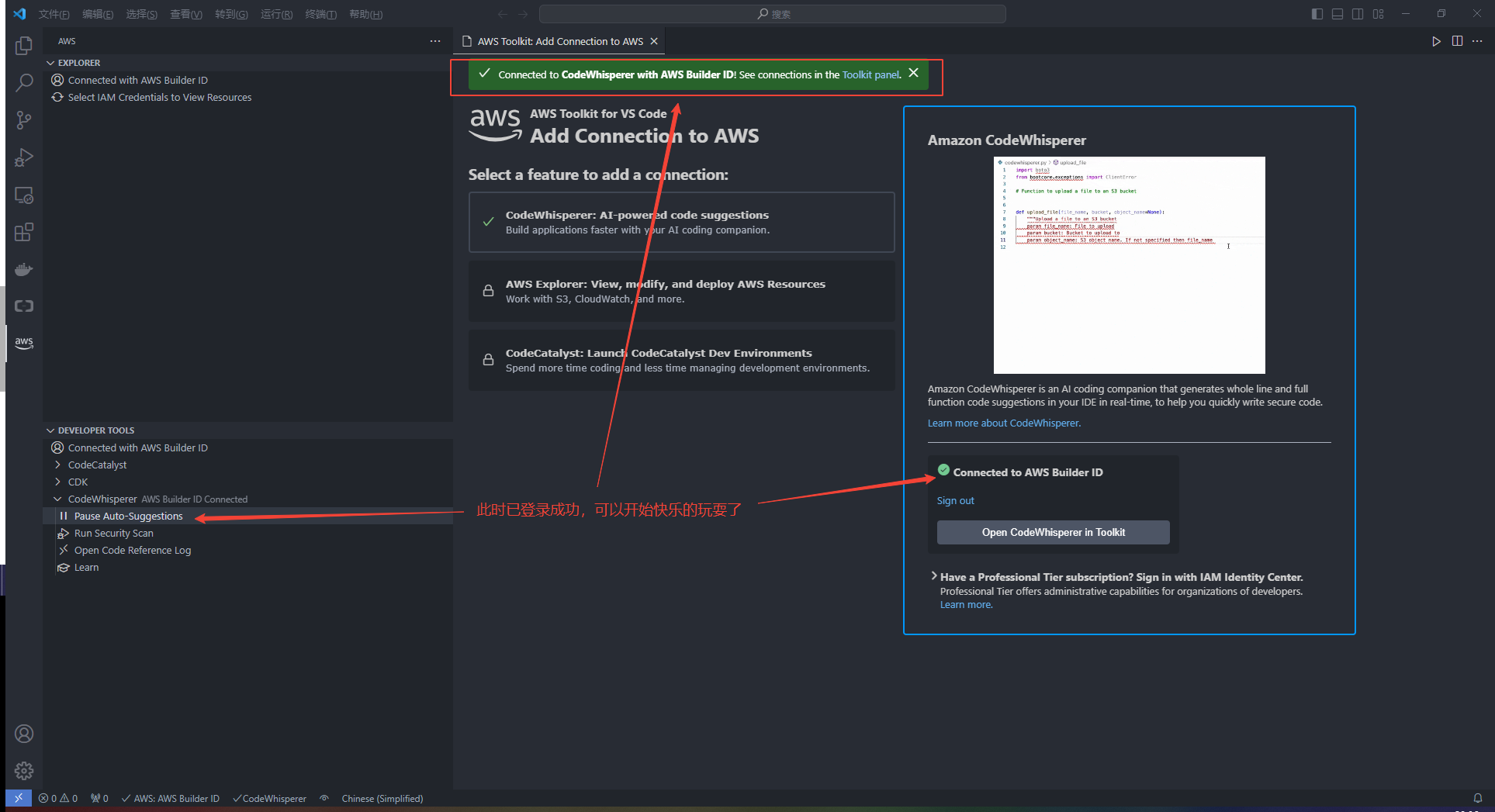Expand the CodeCatalyst tree node
The image size is (1495, 812).
pos(57,465)
